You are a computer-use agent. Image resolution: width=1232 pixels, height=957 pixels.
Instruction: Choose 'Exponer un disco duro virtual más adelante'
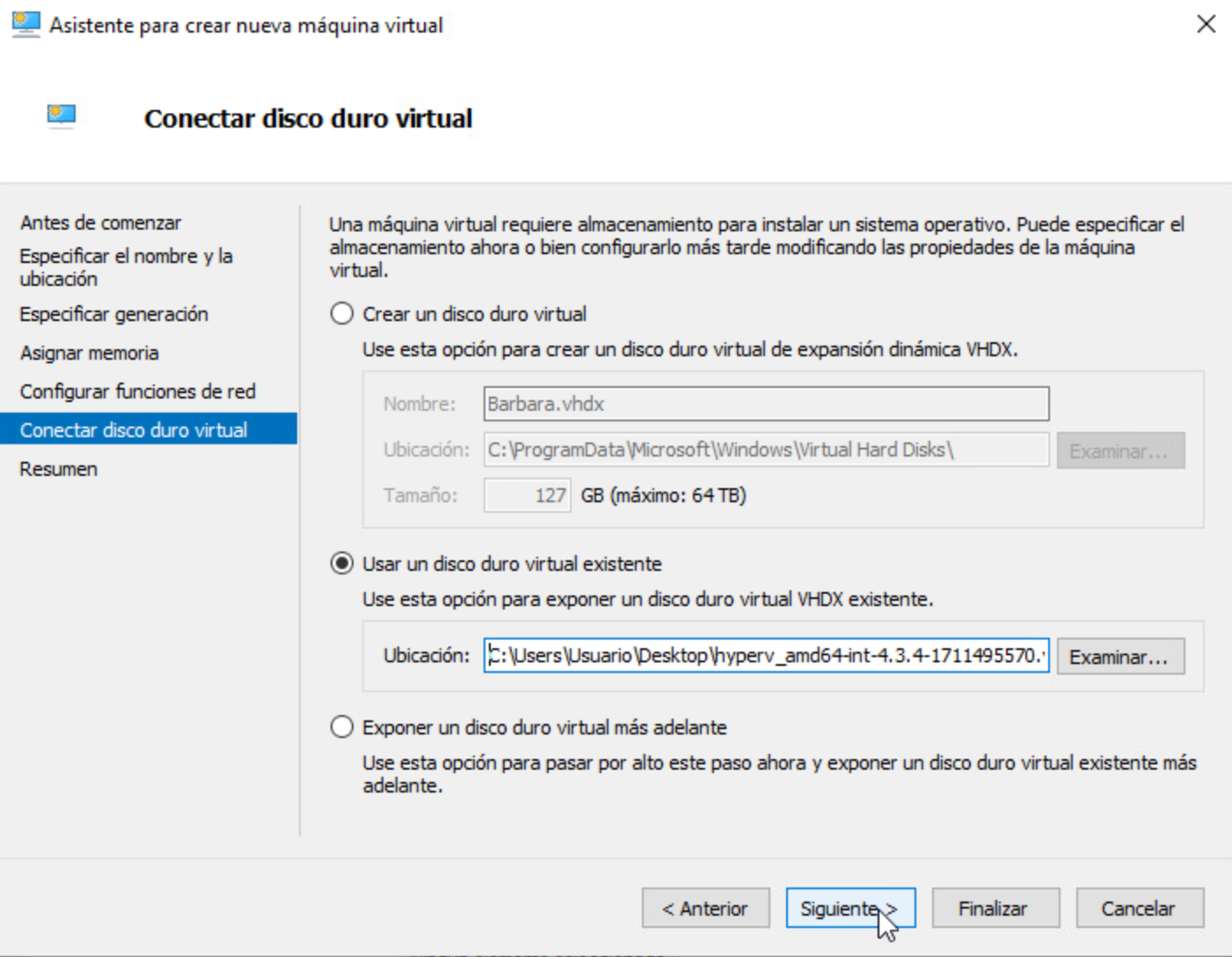click(x=341, y=727)
